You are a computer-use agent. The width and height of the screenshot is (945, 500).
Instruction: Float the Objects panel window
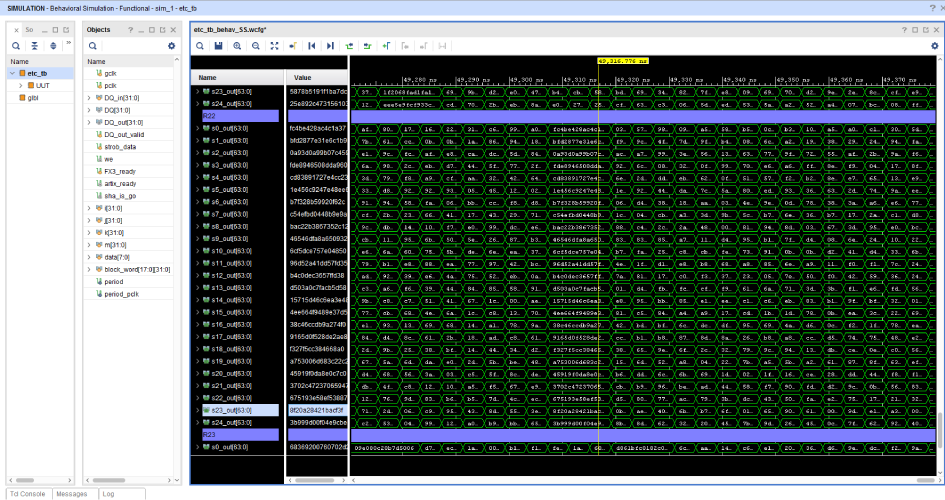tap(163, 30)
